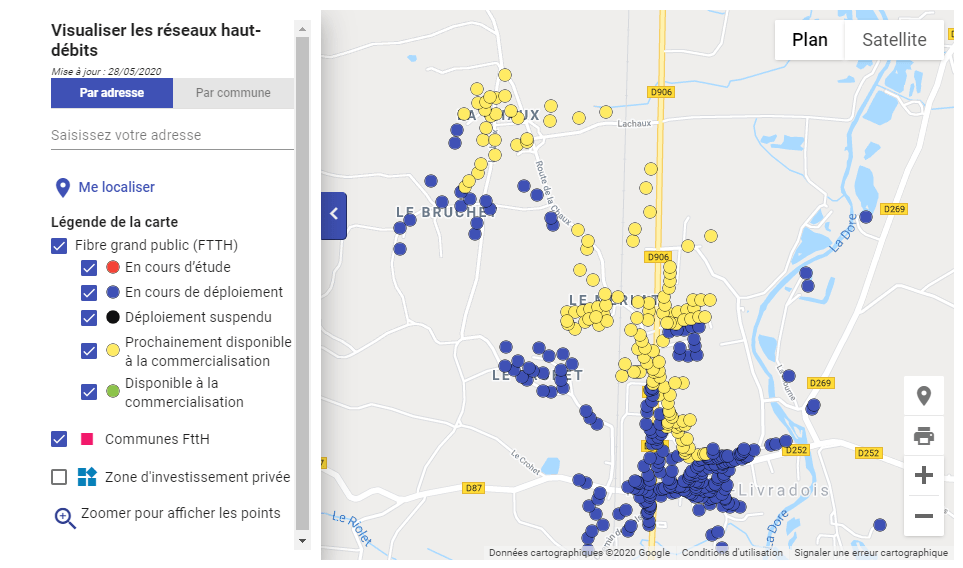Zoom out with the minus button

click(923, 516)
